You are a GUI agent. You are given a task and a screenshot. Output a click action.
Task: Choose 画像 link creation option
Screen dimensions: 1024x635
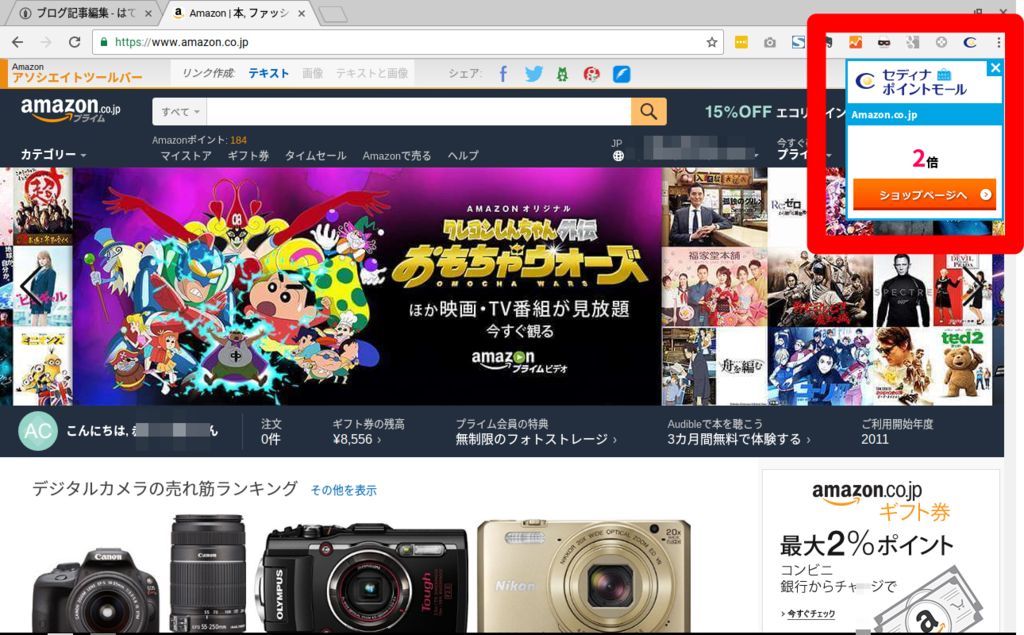click(x=312, y=73)
